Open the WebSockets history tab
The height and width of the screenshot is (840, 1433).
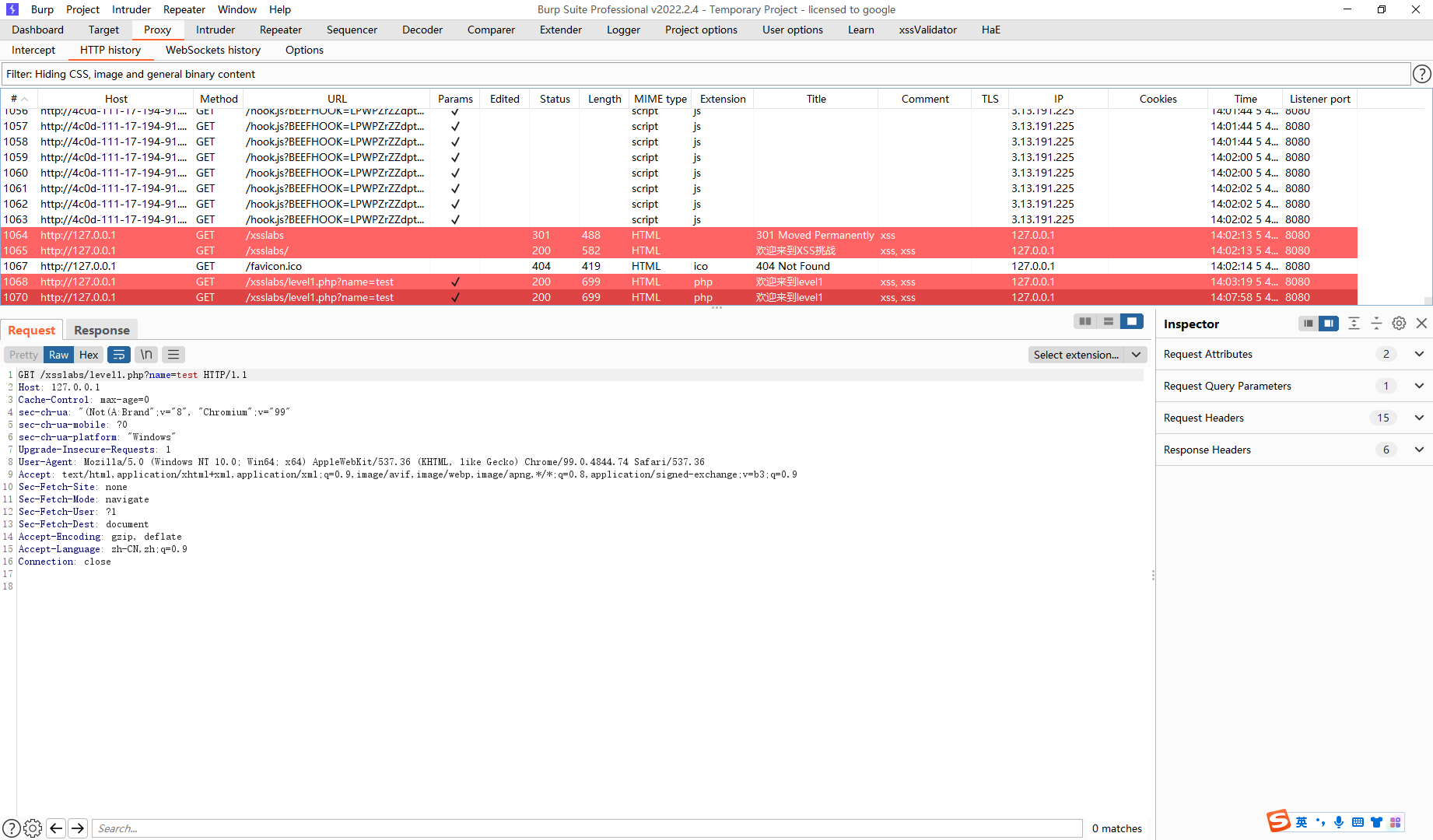point(212,50)
